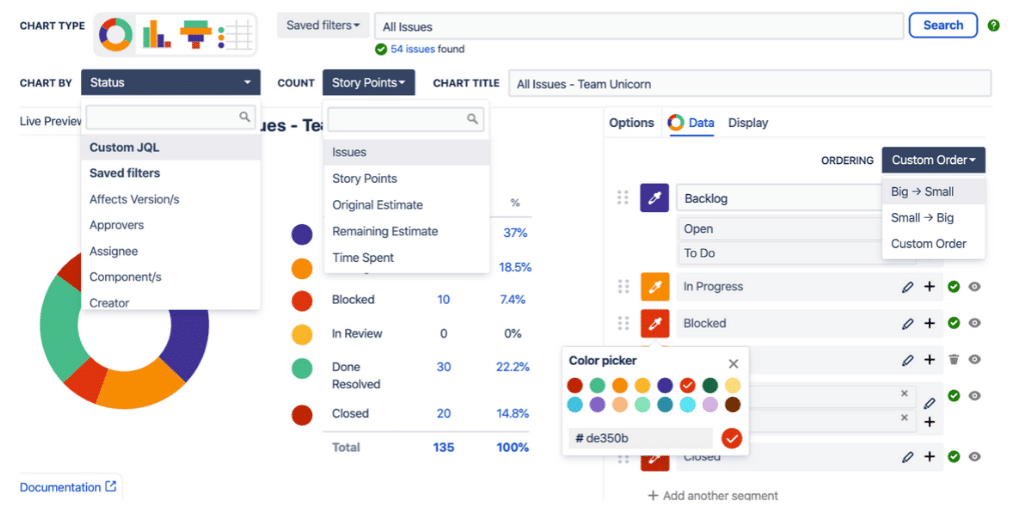
Task: Pick the purple-indigo swatch in Color picker
Action: point(665,385)
